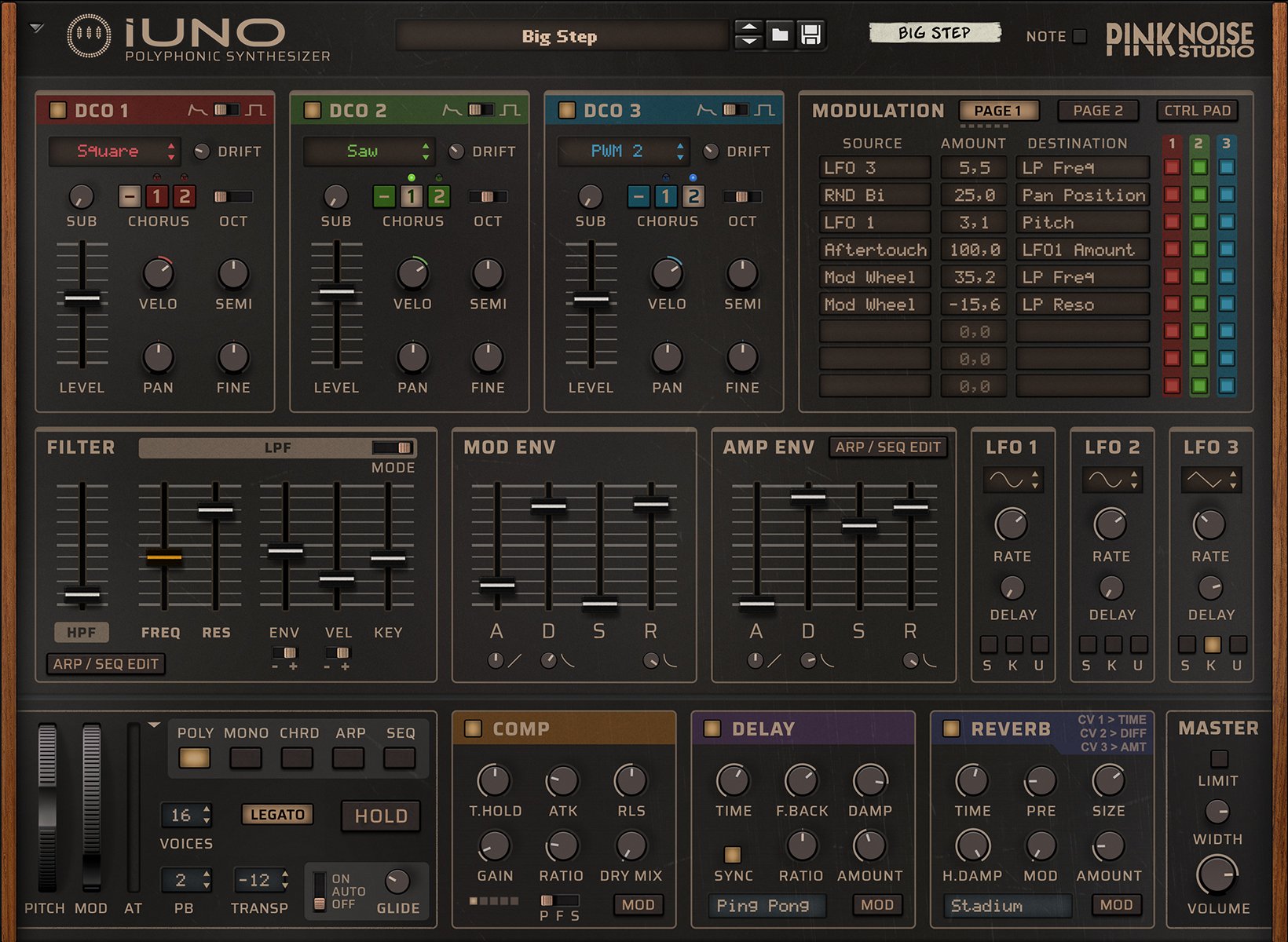
Task: Open the Stadium reverb type dropdown
Action: click(x=1008, y=906)
